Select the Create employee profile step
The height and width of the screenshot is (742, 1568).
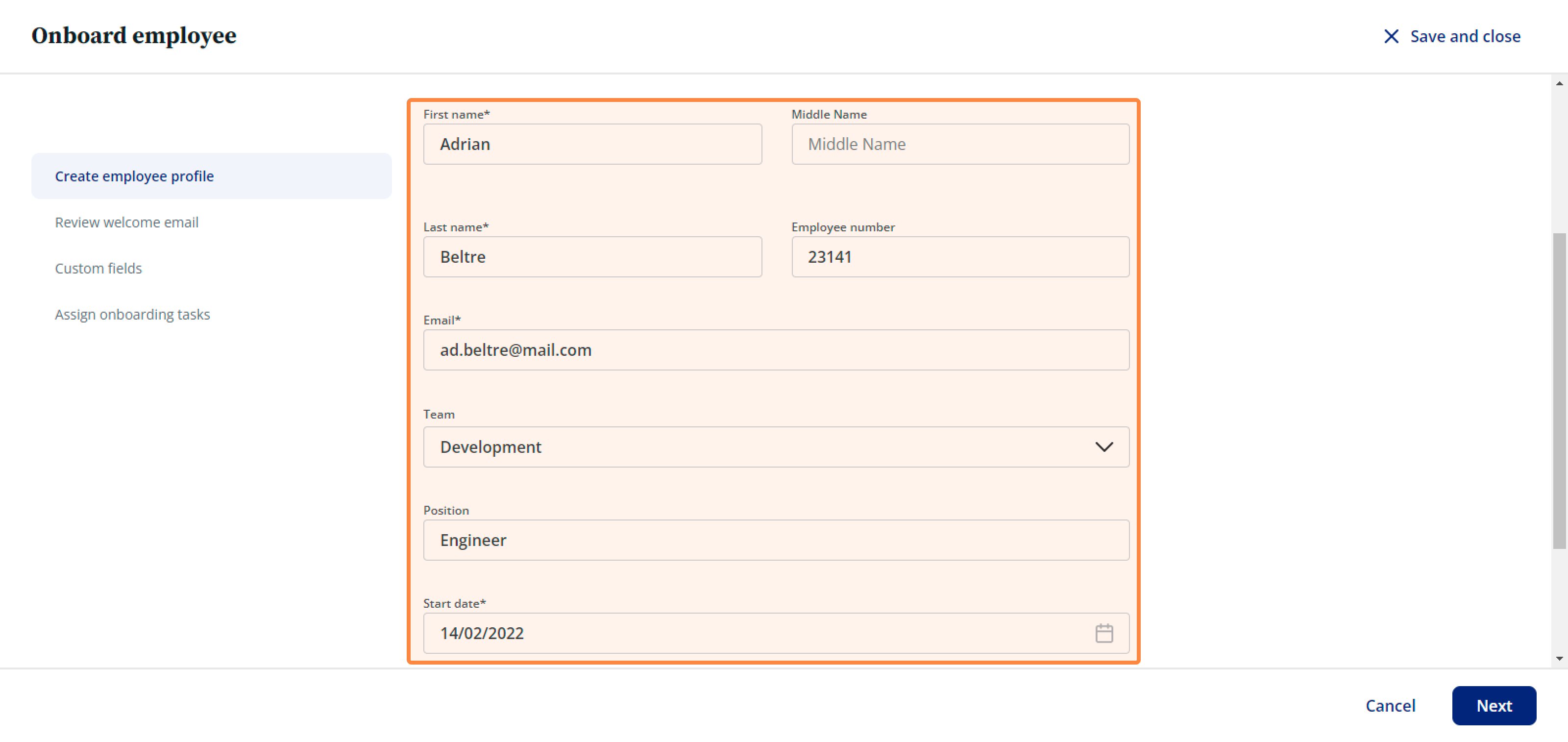coord(211,176)
